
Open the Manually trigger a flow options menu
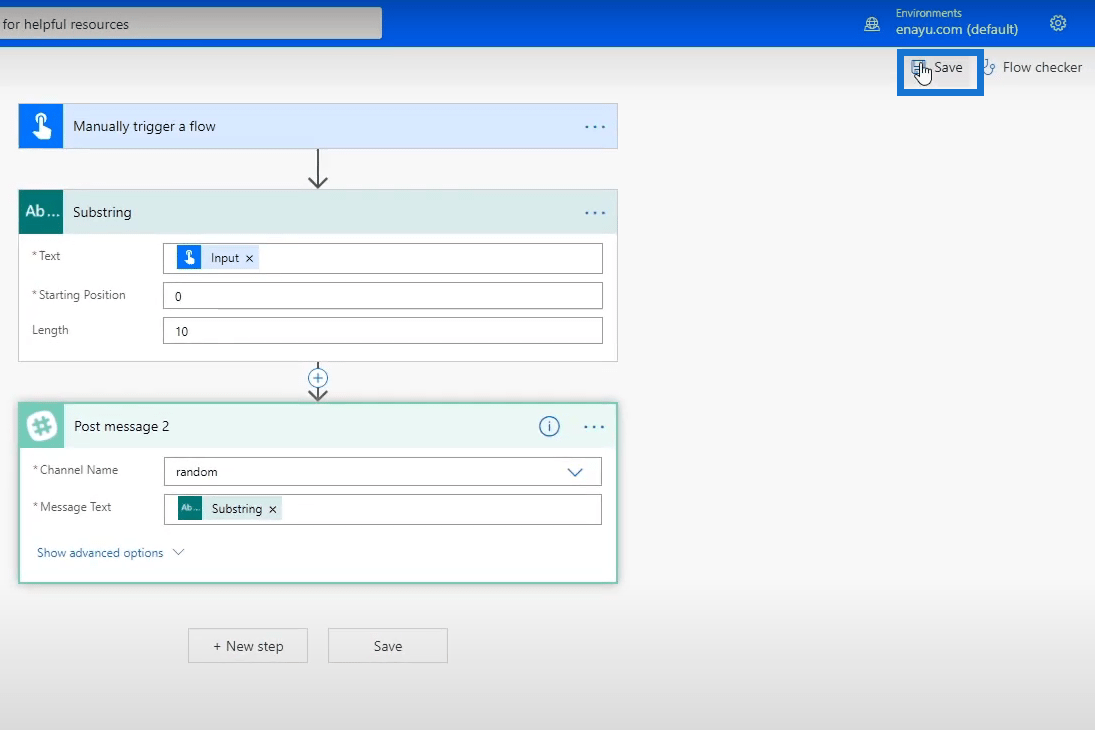coord(595,126)
